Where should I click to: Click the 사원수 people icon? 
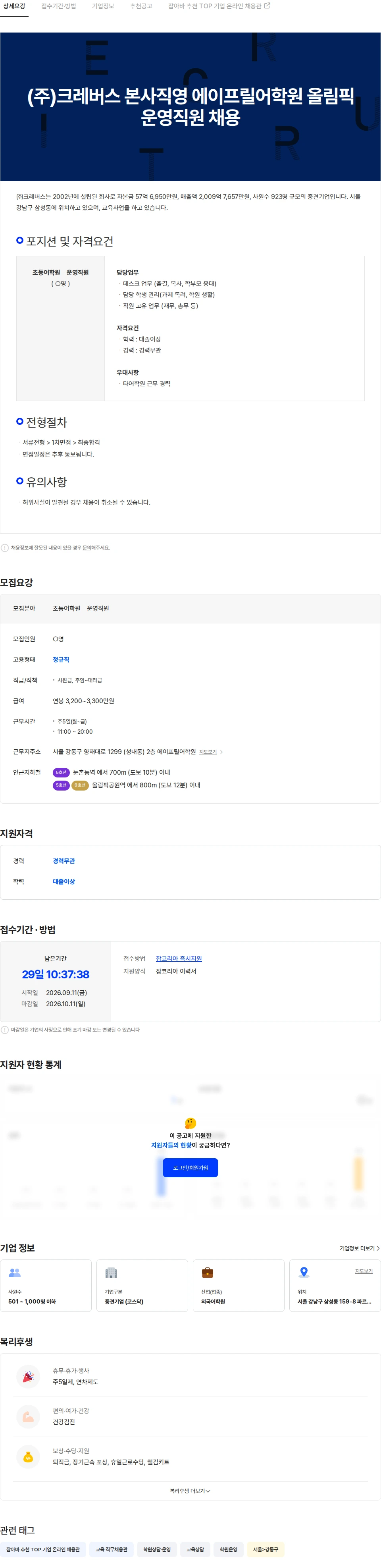15,1272
